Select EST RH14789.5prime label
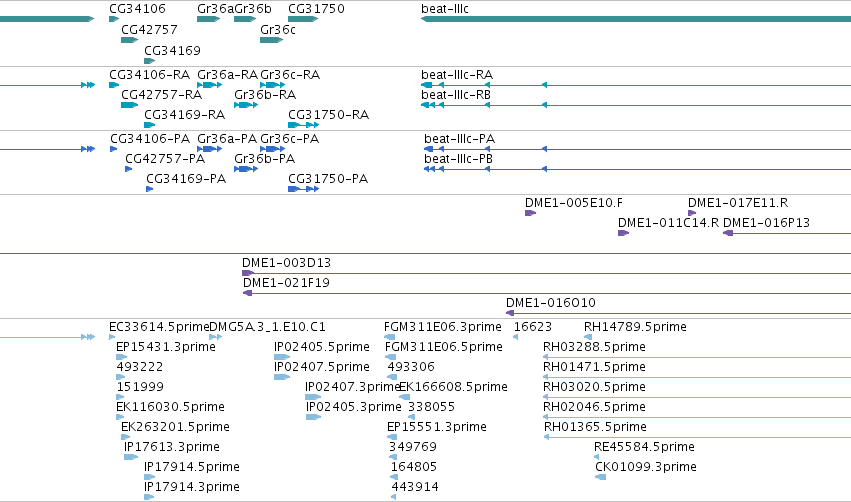The image size is (851, 502). [636, 327]
